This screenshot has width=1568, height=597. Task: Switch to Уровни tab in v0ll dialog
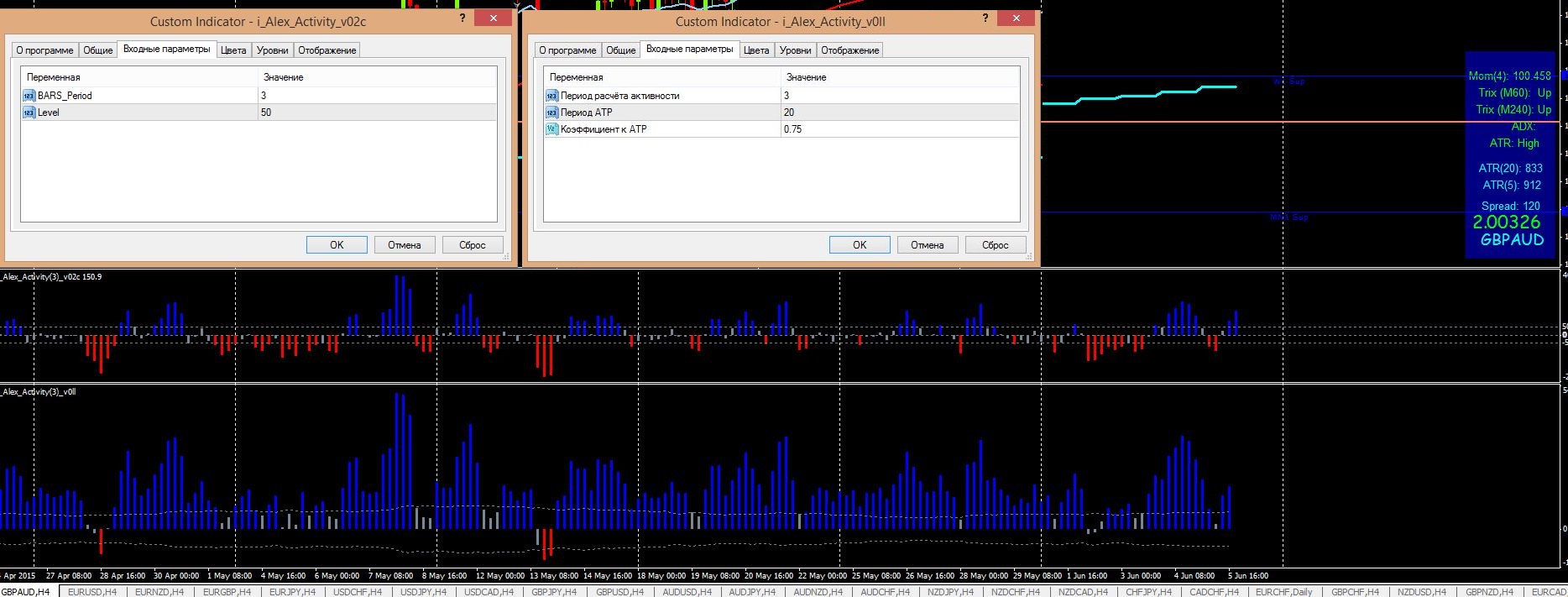coord(795,50)
